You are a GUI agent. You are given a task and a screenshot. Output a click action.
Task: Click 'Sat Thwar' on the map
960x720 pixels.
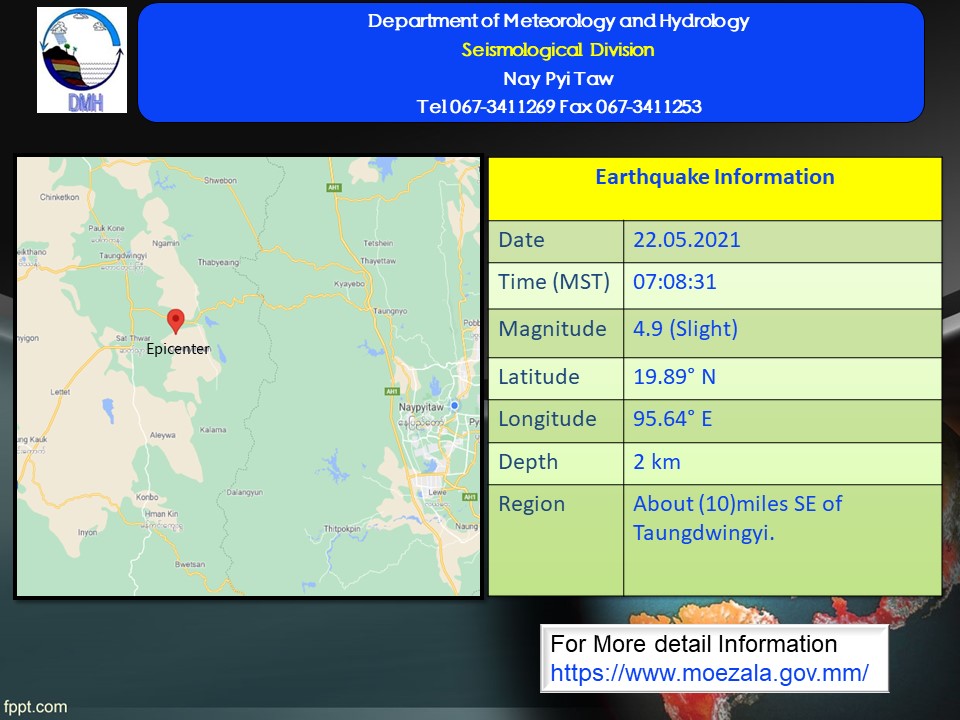(x=133, y=338)
